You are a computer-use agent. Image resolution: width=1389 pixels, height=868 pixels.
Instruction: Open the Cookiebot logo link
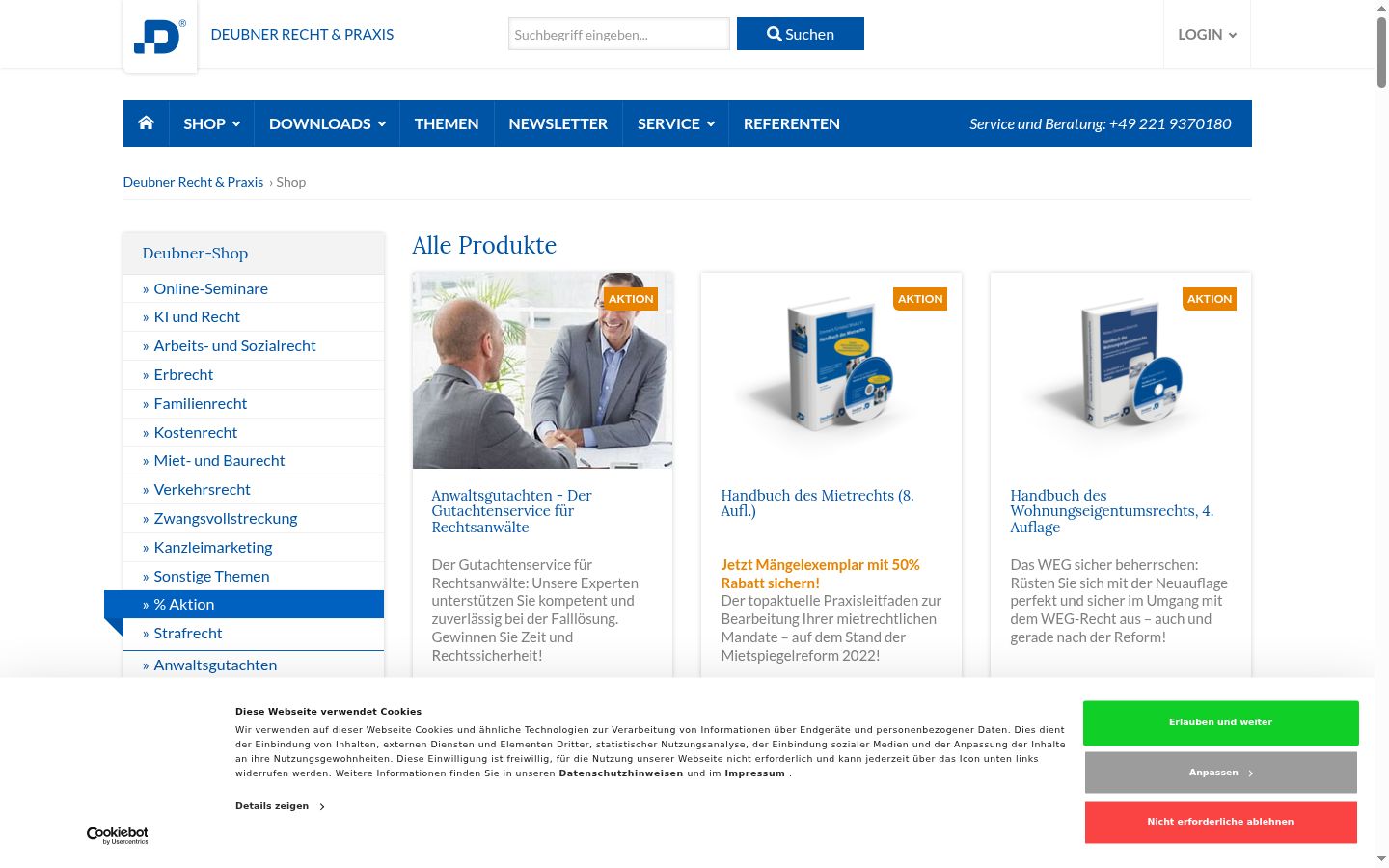coord(118,835)
